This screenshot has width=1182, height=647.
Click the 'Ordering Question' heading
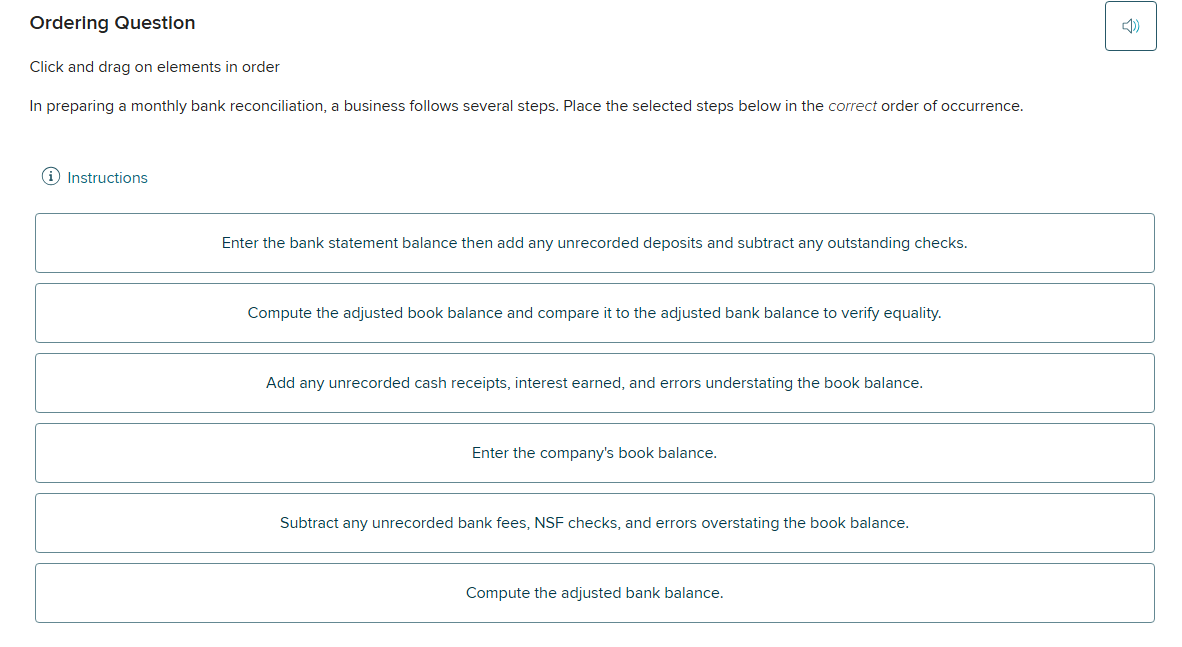point(111,22)
